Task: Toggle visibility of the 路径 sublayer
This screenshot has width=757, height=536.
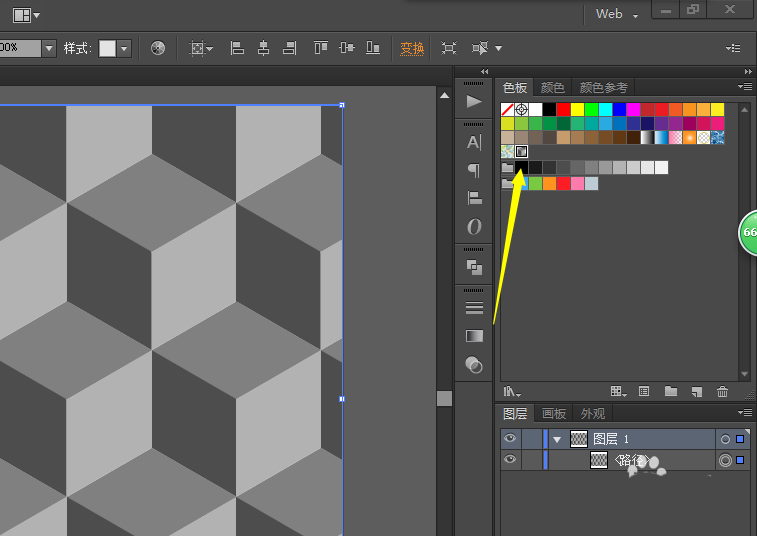Action: coord(510,460)
